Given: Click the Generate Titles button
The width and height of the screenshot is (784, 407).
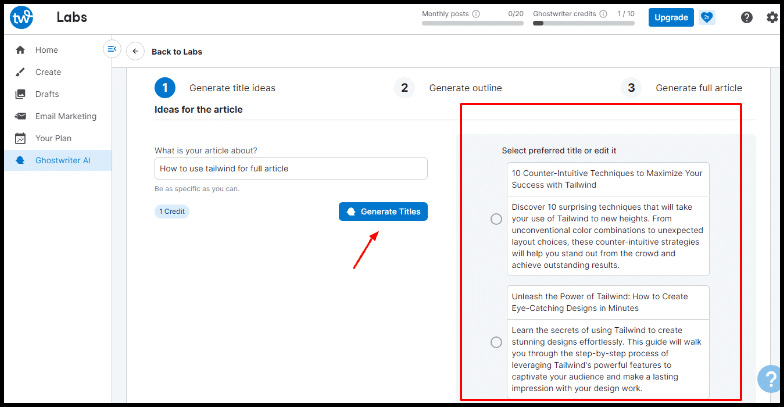Looking at the screenshot, I should point(384,212).
